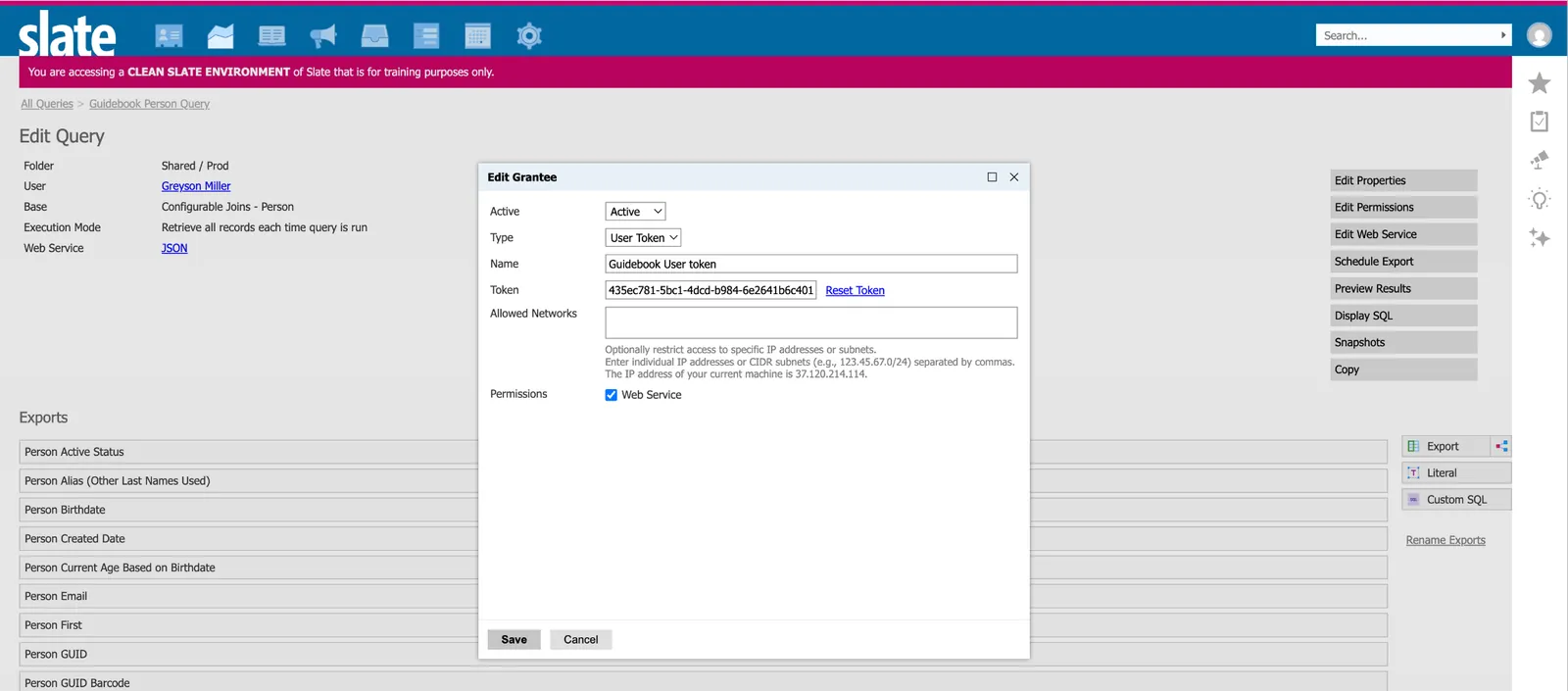Select Person Current Age Based on Birthdate row
This screenshot has height=691, width=1568.
703,568
